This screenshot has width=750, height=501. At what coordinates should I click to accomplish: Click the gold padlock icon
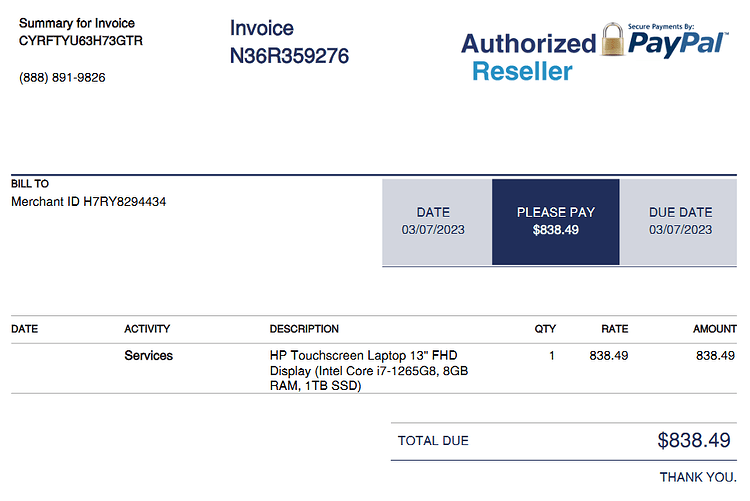(x=613, y=39)
